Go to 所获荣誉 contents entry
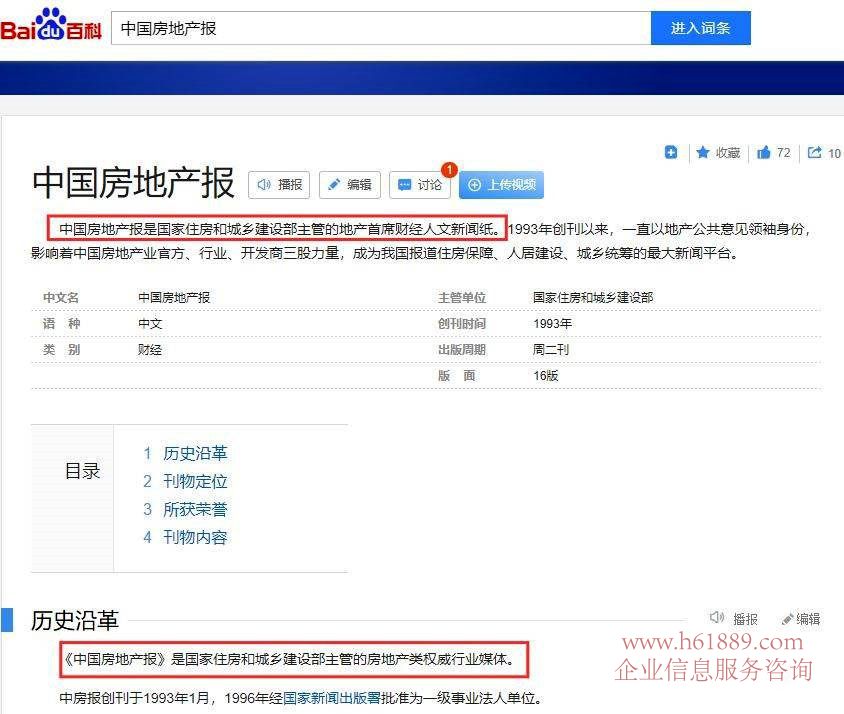The image size is (844, 714). coord(195,509)
